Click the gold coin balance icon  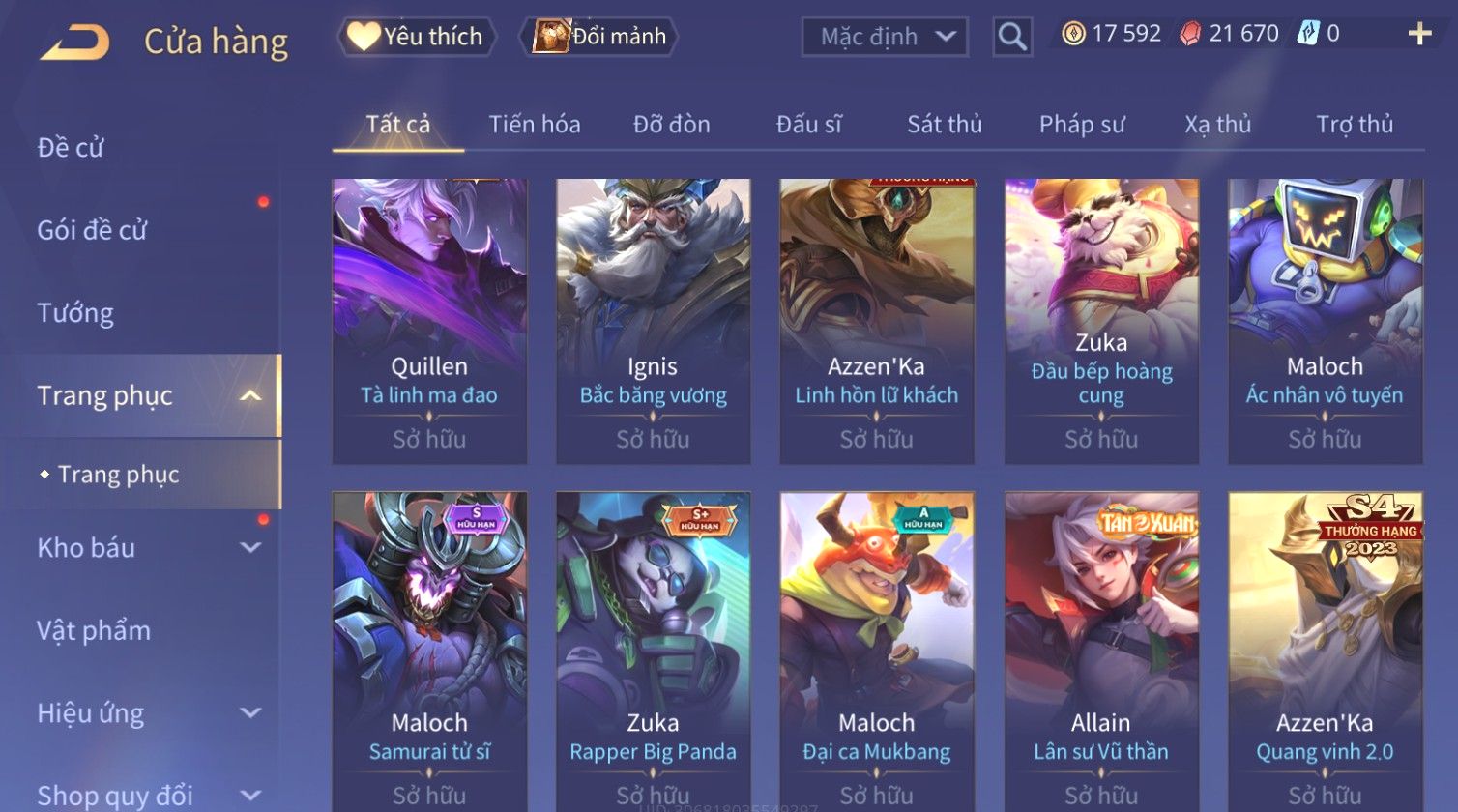click(1073, 34)
